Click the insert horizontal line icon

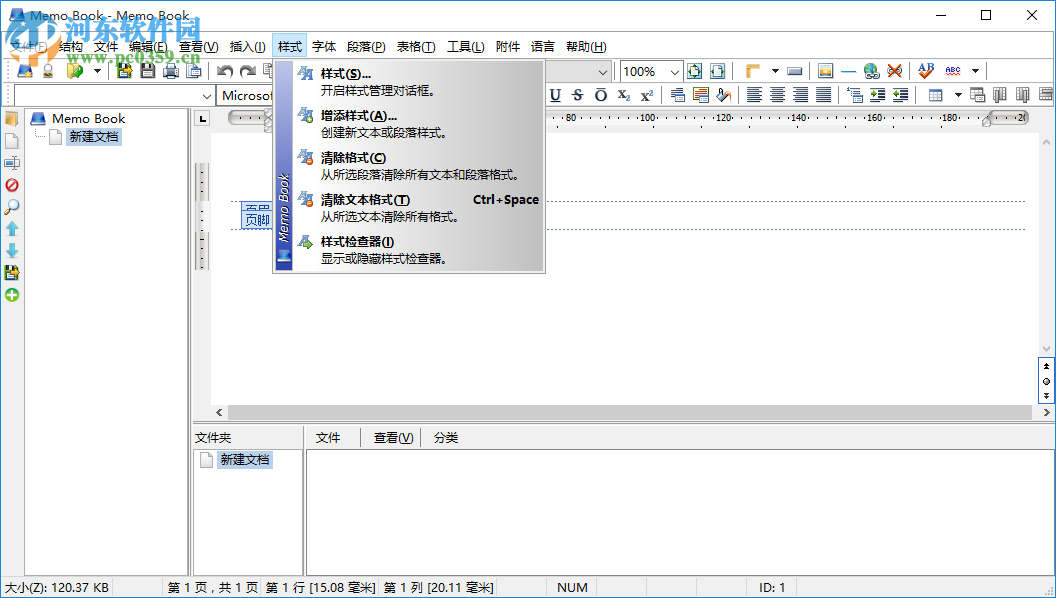[x=849, y=71]
